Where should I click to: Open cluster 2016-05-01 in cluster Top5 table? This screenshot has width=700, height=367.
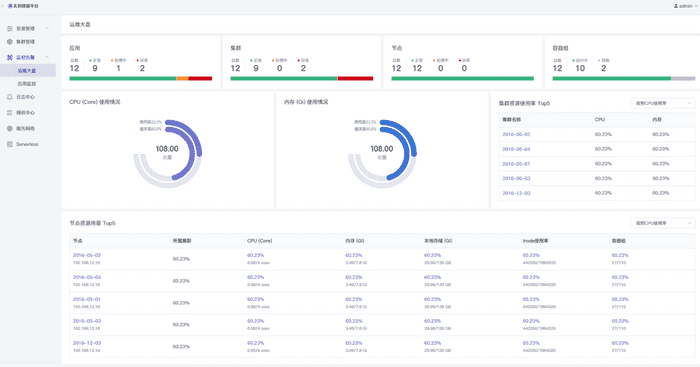click(516, 164)
